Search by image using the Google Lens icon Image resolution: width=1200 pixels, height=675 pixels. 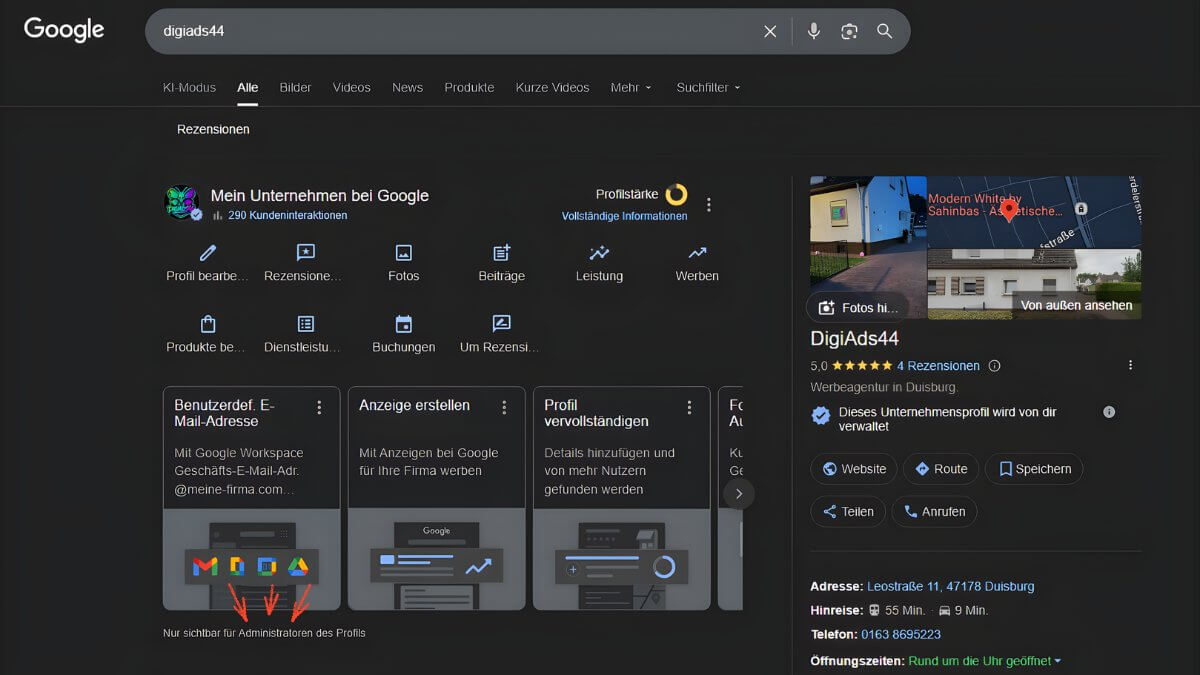849,31
